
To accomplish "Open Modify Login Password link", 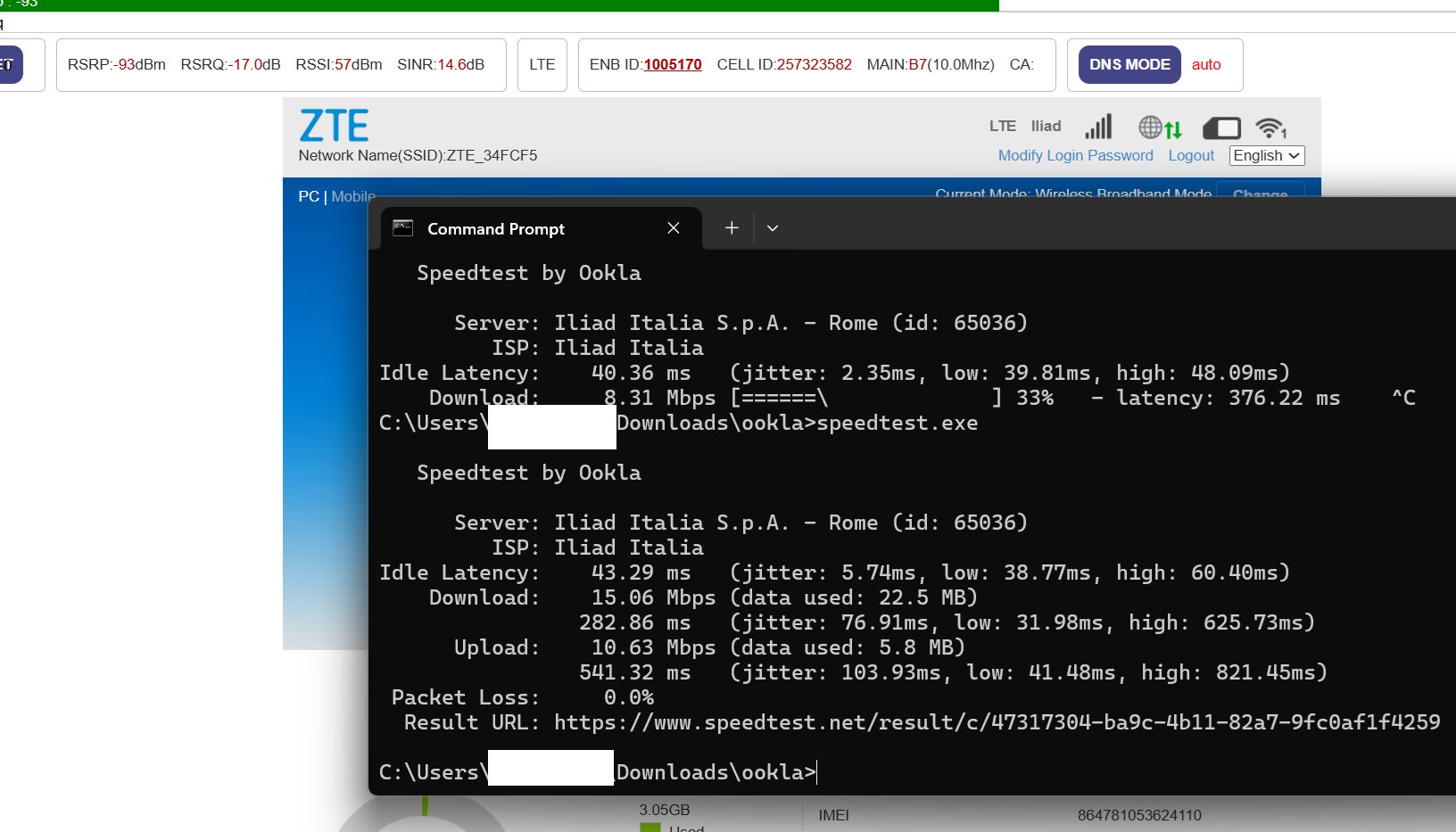I will click(x=1075, y=156).
